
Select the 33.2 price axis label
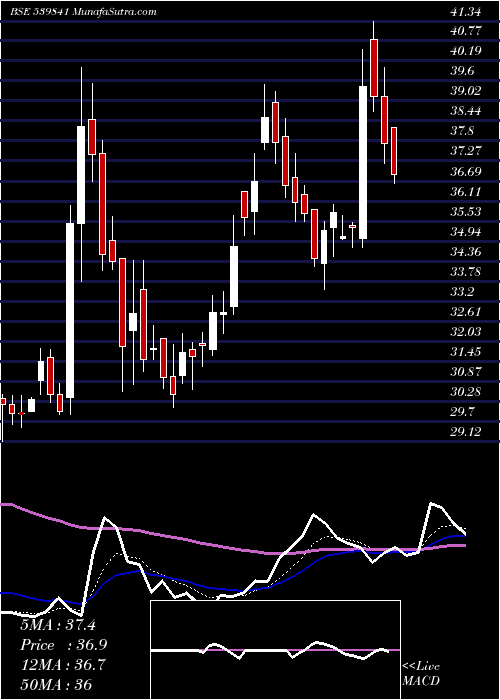[x=462, y=292]
